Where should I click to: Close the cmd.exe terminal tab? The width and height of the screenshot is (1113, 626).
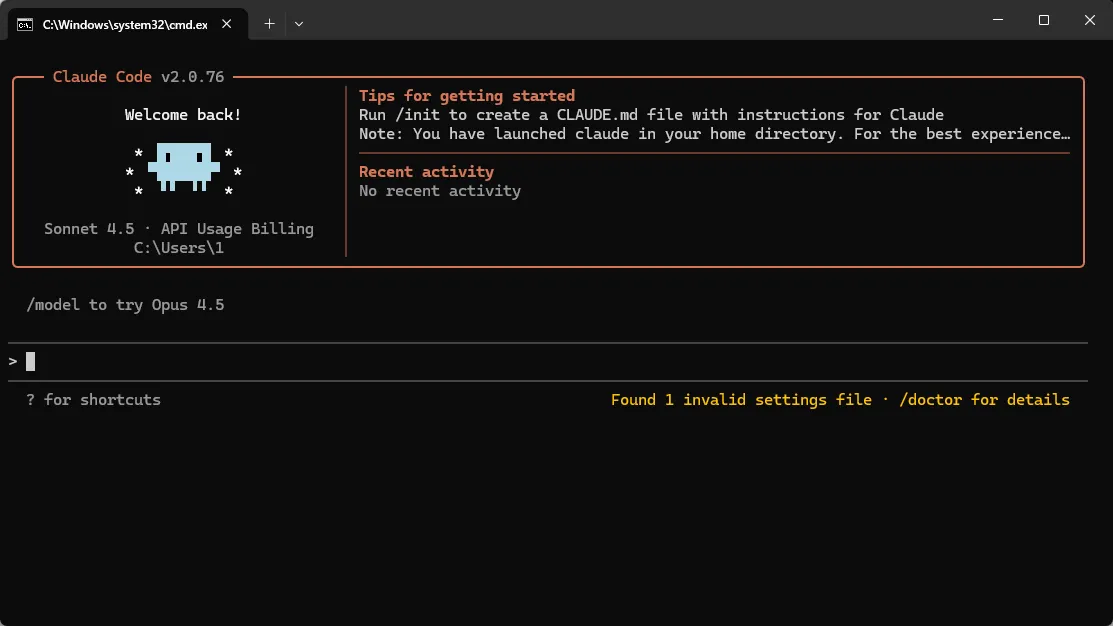tap(226, 24)
